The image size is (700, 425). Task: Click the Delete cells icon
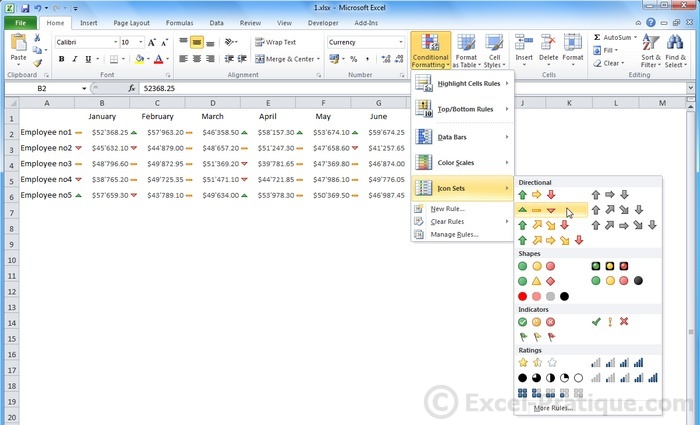[548, 42]
